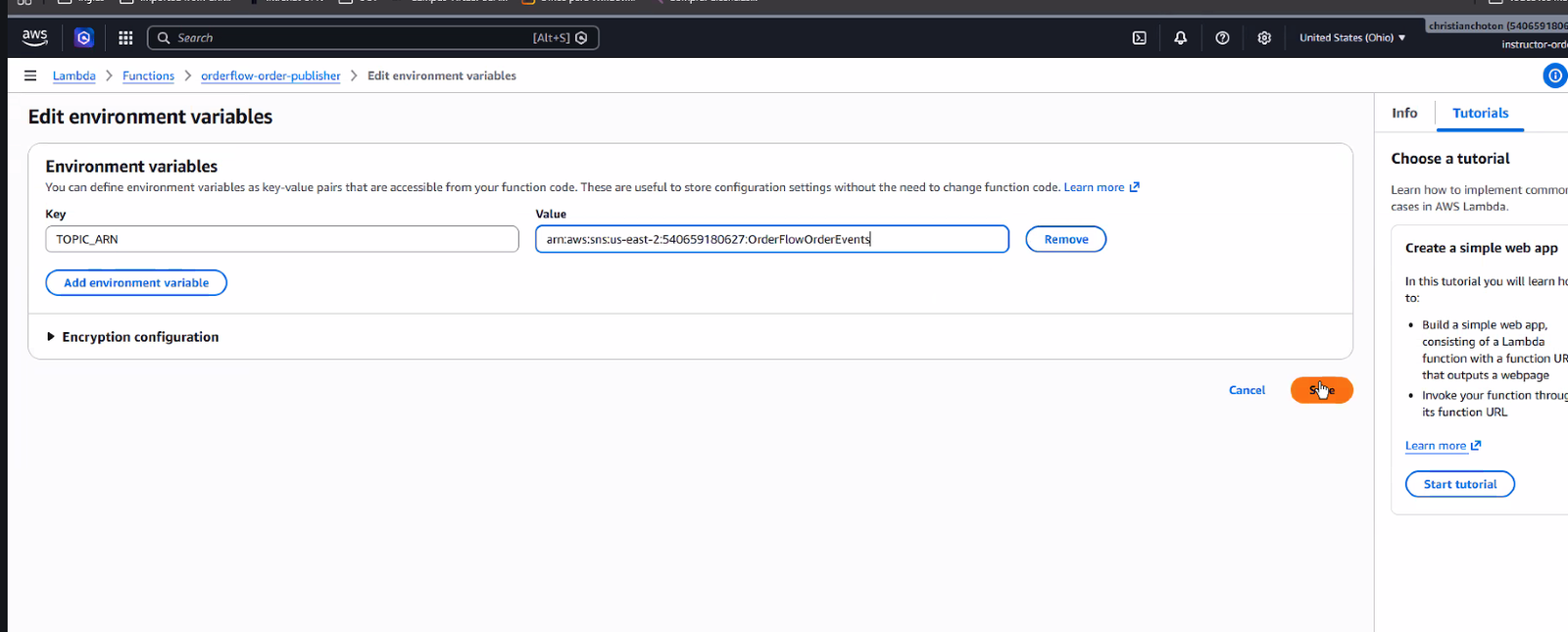This screenshot has width=1568, height=632.
Task: Click 'Choose a tutorial' heading
Action: click(x=1450, y=159)
